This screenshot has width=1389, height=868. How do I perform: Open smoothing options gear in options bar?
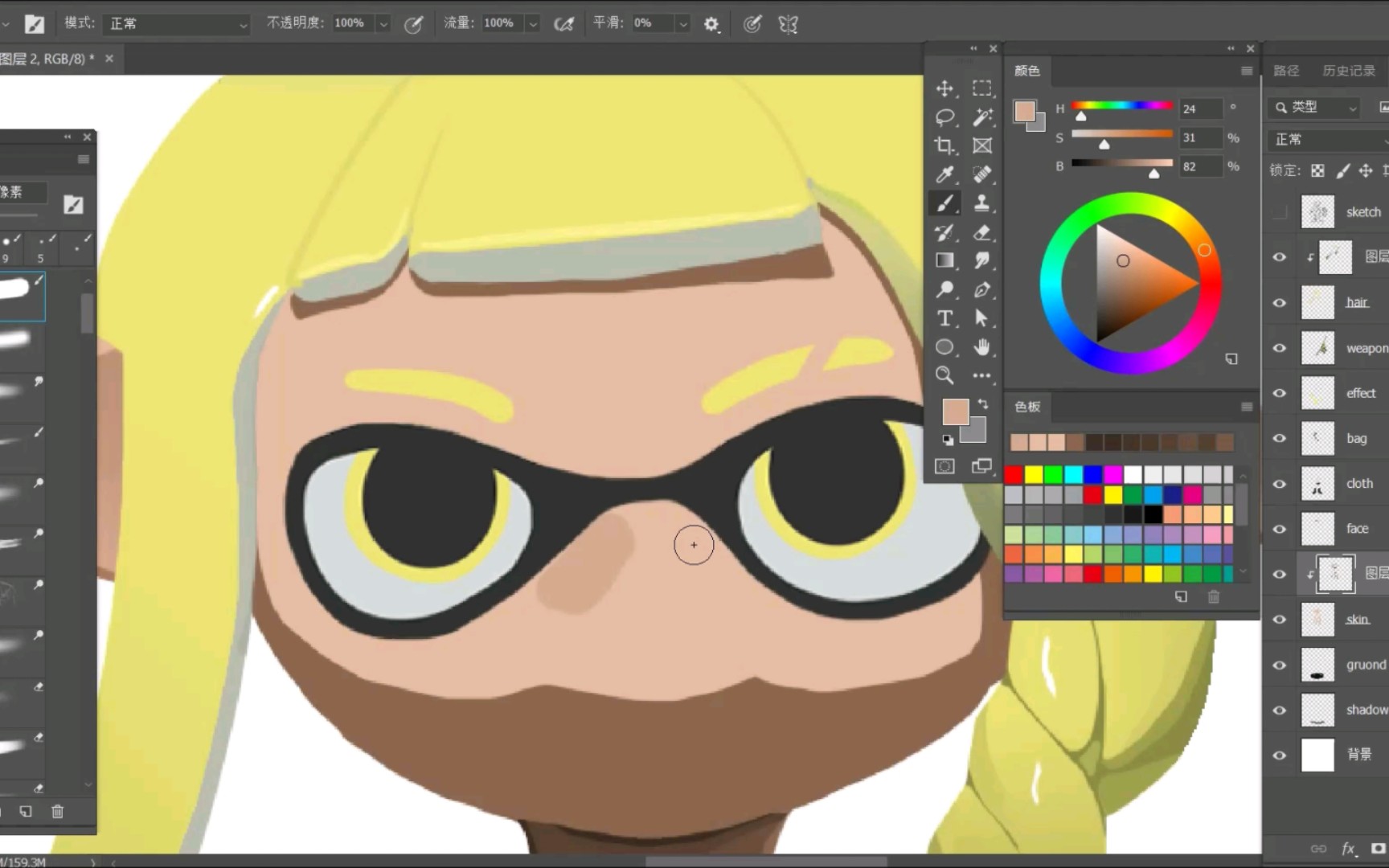711,24
